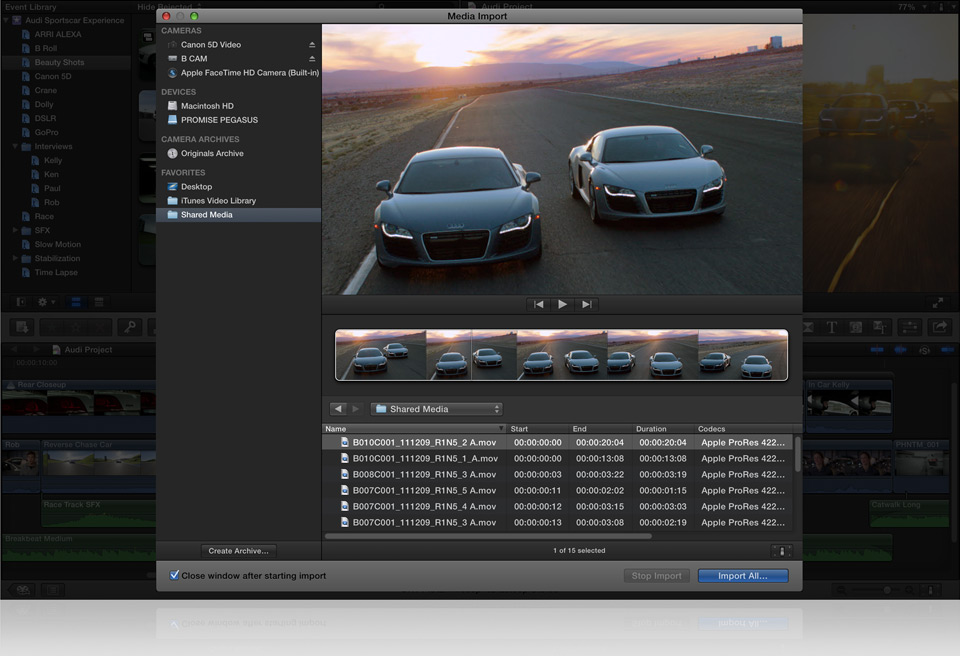Toggle Close window after starting import checkbox
The height and width of the screenshot is (656, 960).
pyautogui.click(x=174, y=575)
